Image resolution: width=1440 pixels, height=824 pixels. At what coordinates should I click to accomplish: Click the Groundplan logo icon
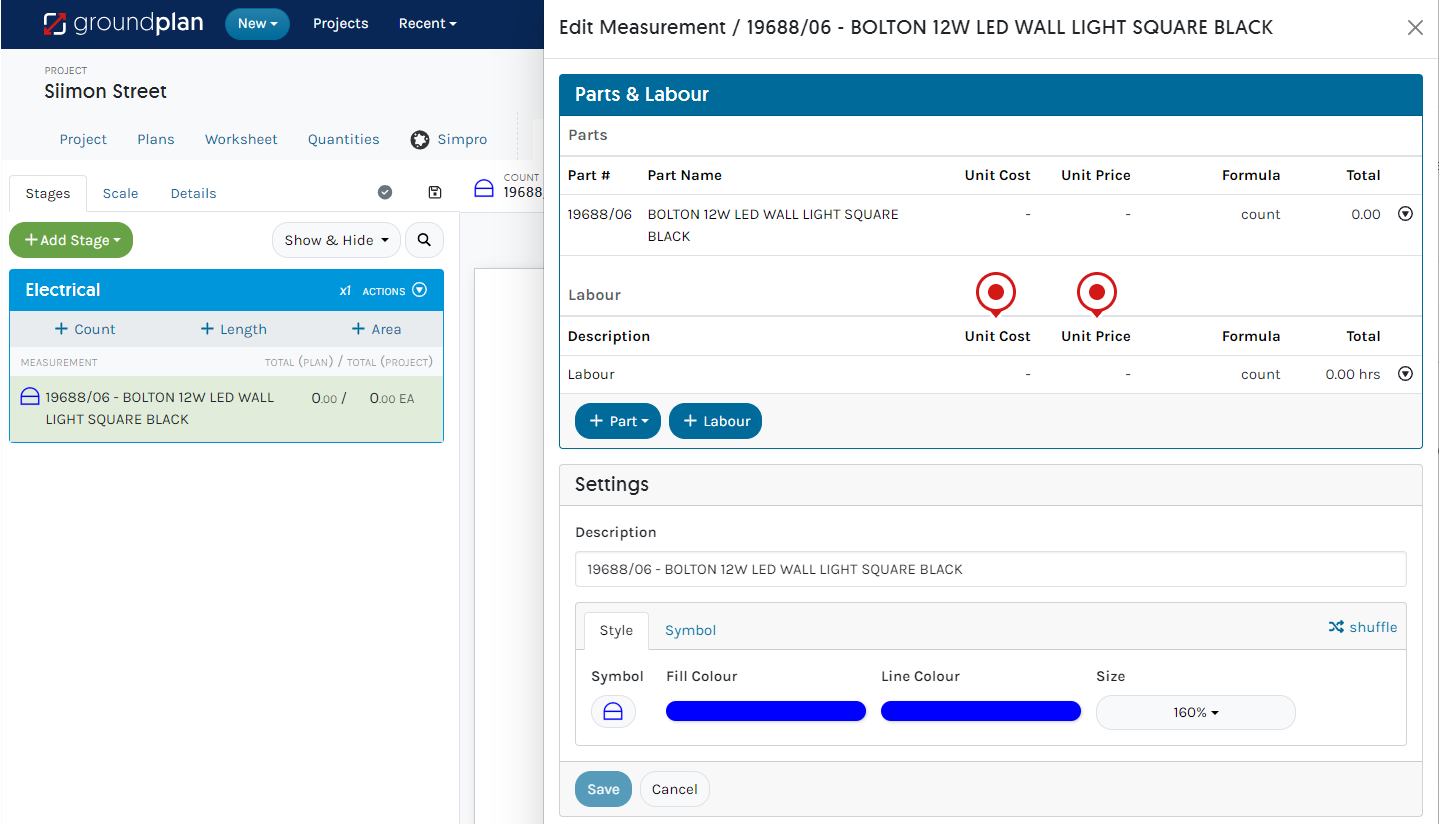(55, 24)
